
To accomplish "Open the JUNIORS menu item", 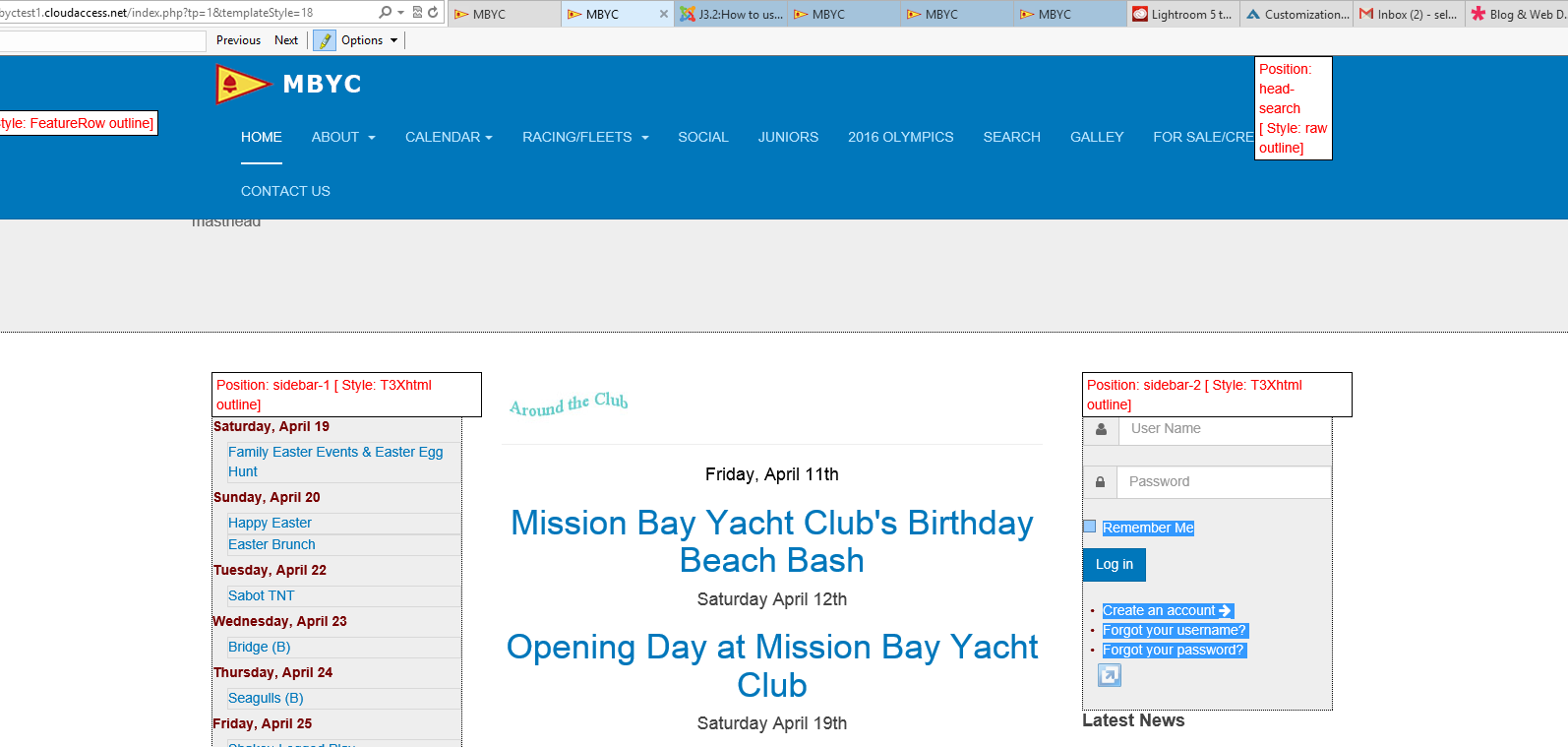I will pyautogui.click(x=788, y=138).
